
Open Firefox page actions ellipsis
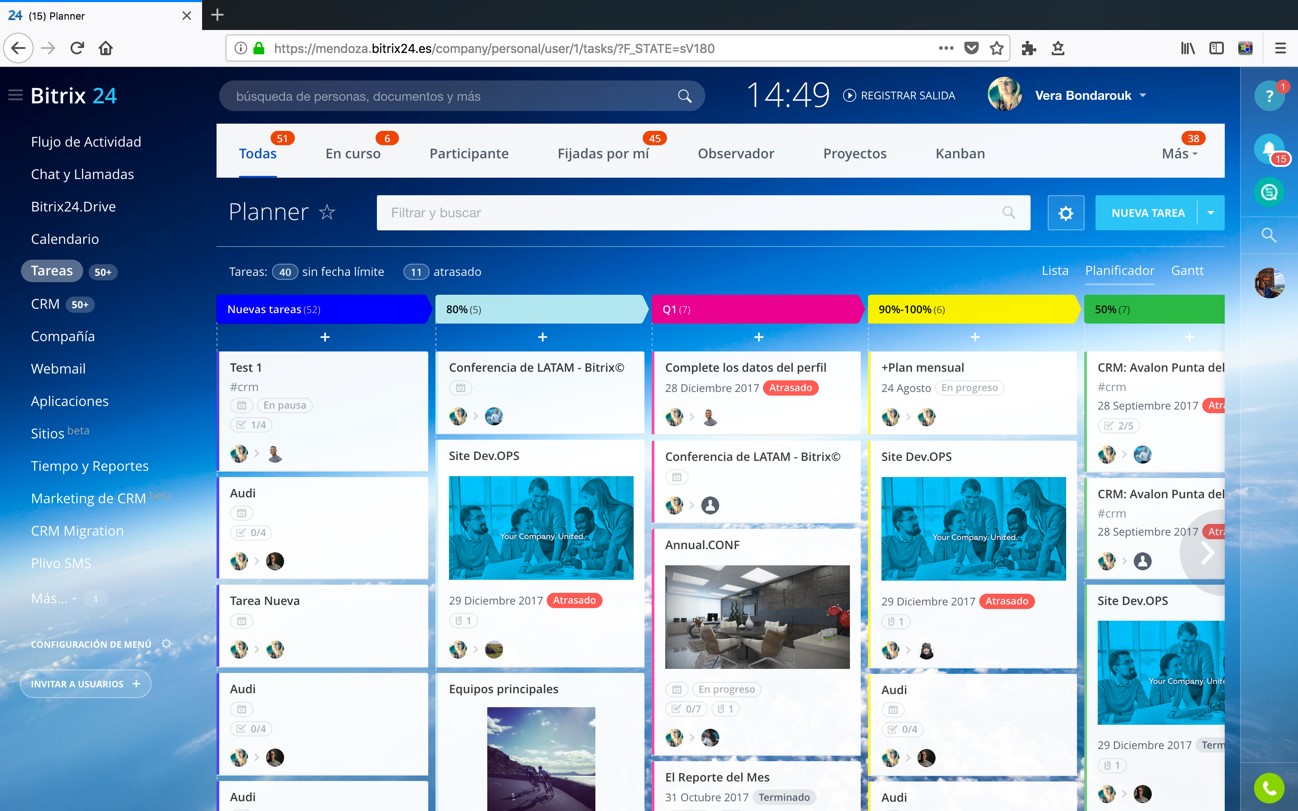(945, 48)
